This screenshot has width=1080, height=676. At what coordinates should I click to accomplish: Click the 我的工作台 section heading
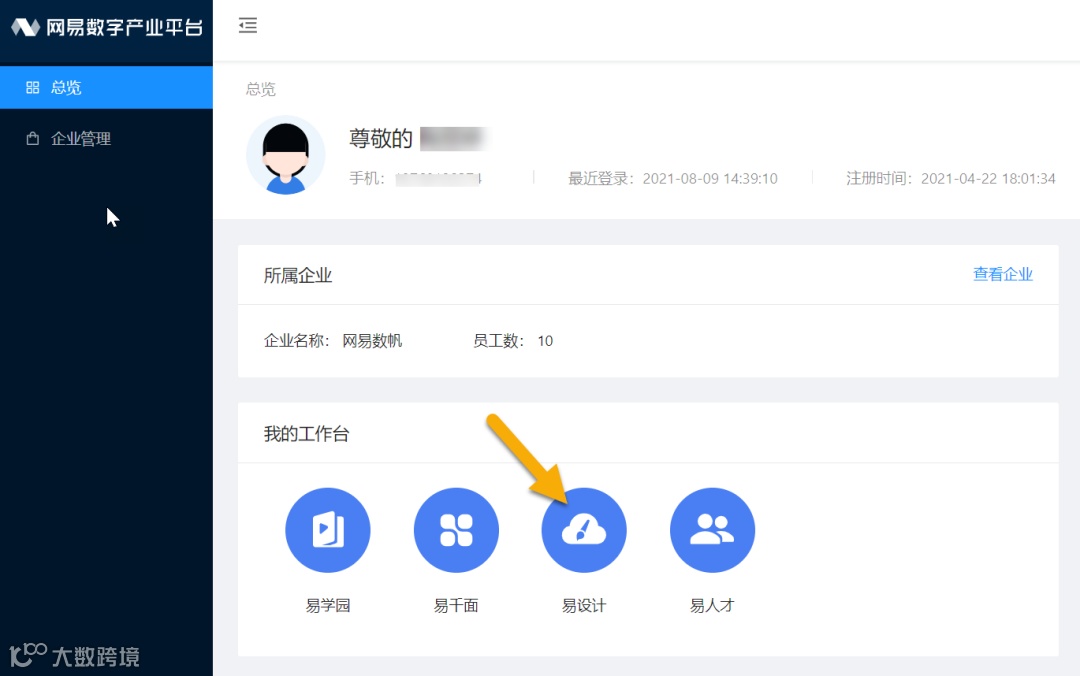[x=307, y=434]
